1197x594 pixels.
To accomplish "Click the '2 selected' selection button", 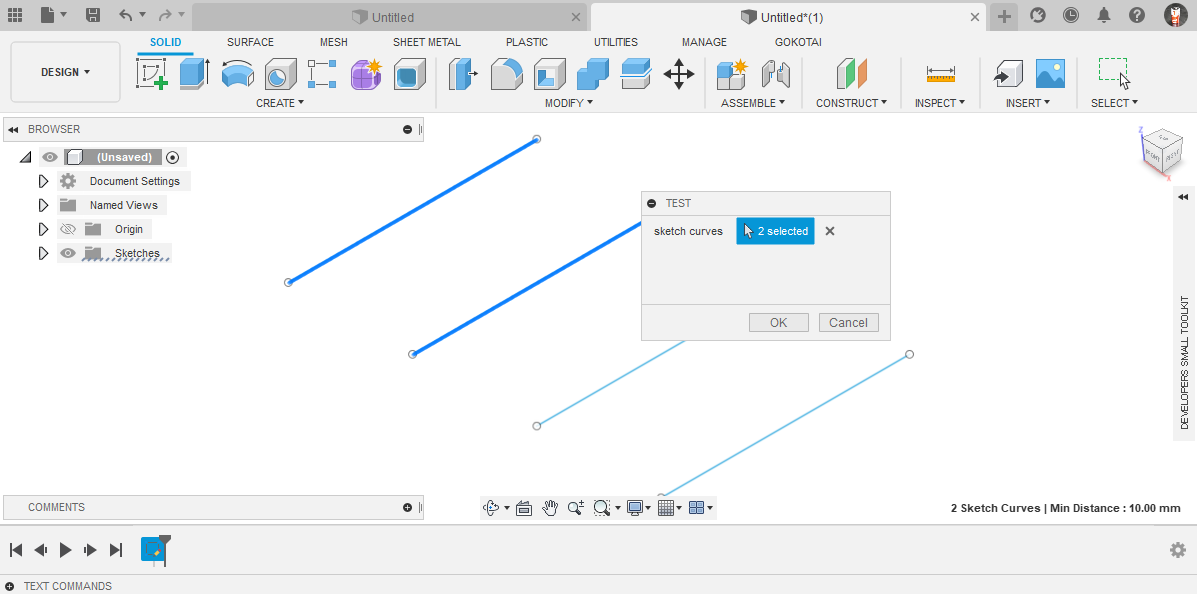I will click(776, 231).
